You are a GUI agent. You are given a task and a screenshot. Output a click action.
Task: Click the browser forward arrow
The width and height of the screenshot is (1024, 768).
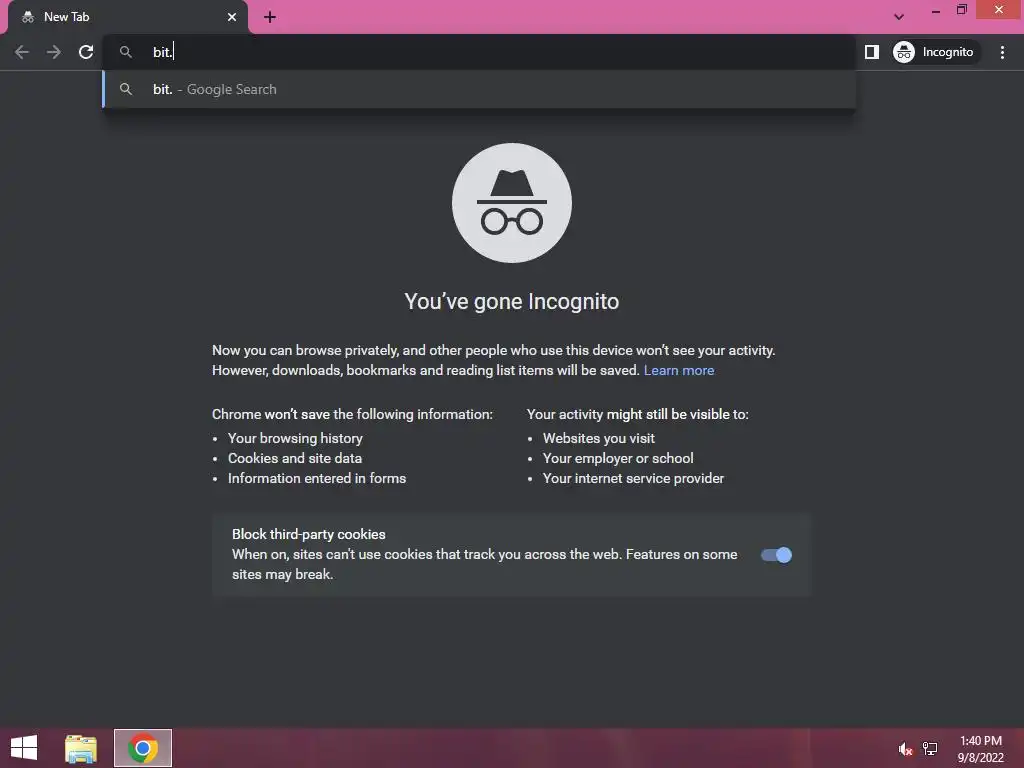54,52
